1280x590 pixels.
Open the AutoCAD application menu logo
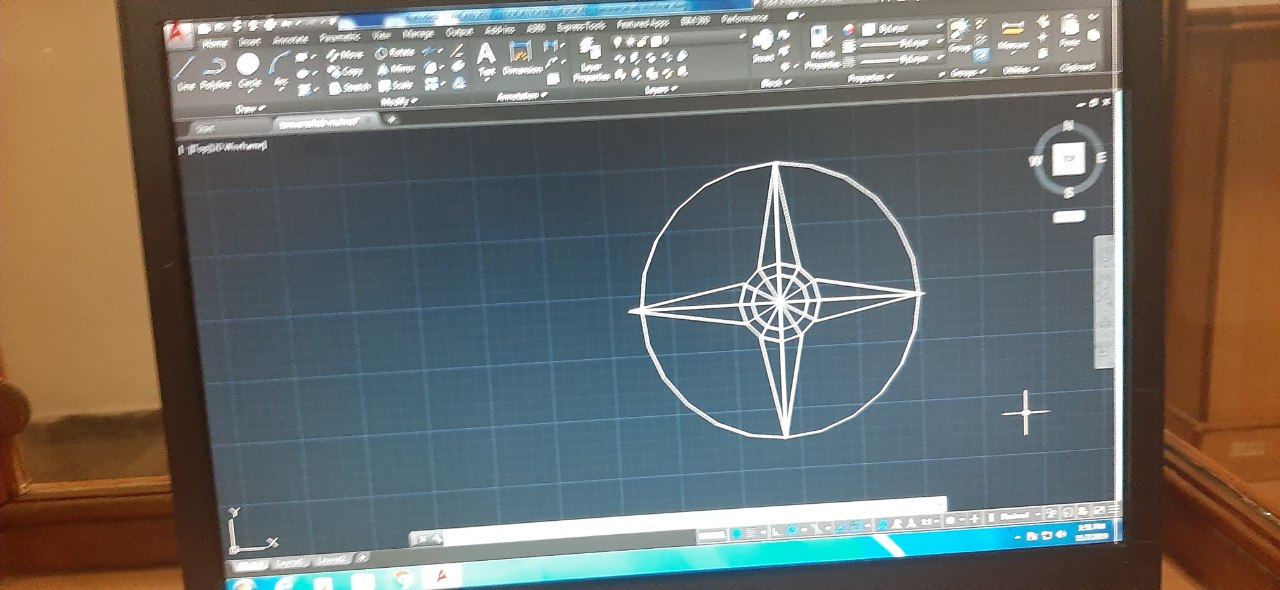tap(180, 34)
